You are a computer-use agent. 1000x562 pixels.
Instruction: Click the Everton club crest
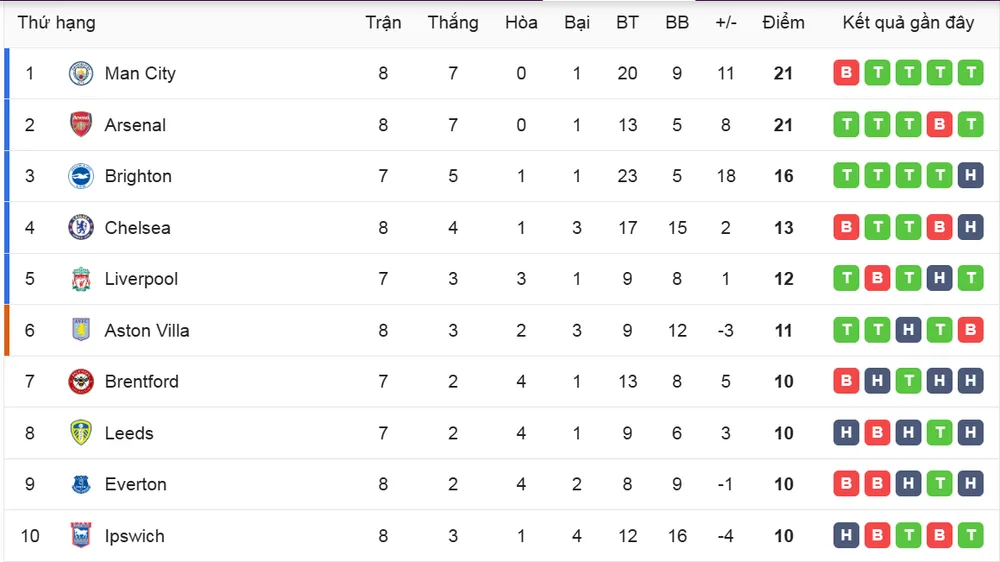[81, 484]
